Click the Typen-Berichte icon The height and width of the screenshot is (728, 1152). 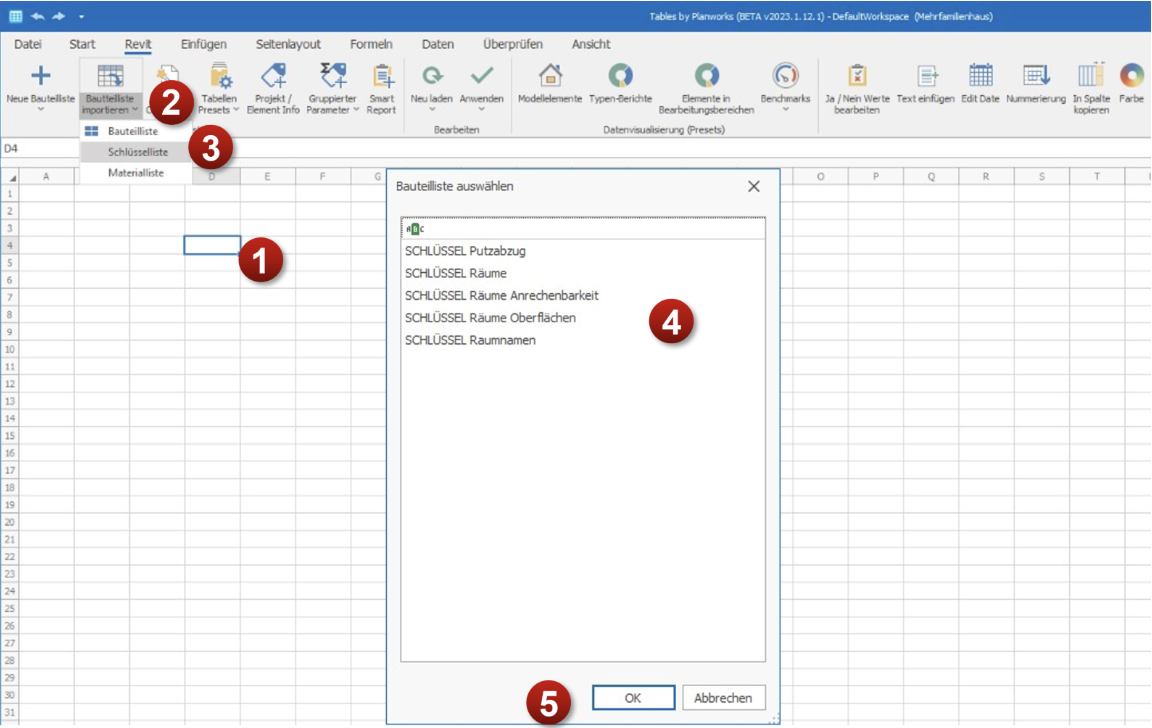[x=620, y=75]
